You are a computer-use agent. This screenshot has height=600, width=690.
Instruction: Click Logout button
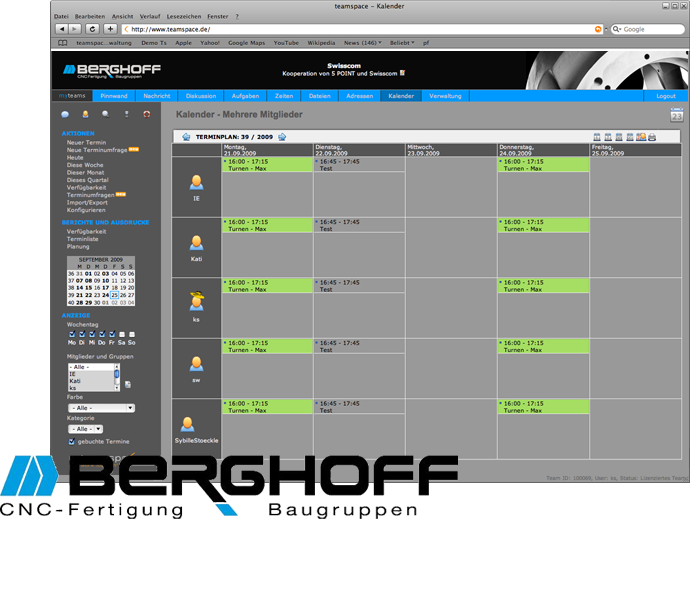click(x=666, y=96)
